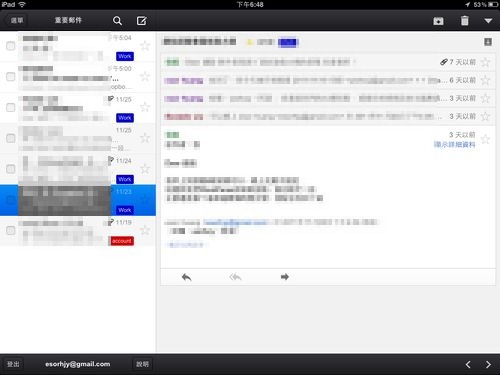
Task: Select checkbox of the 11/19 email
Action: (x=11, y=230)
